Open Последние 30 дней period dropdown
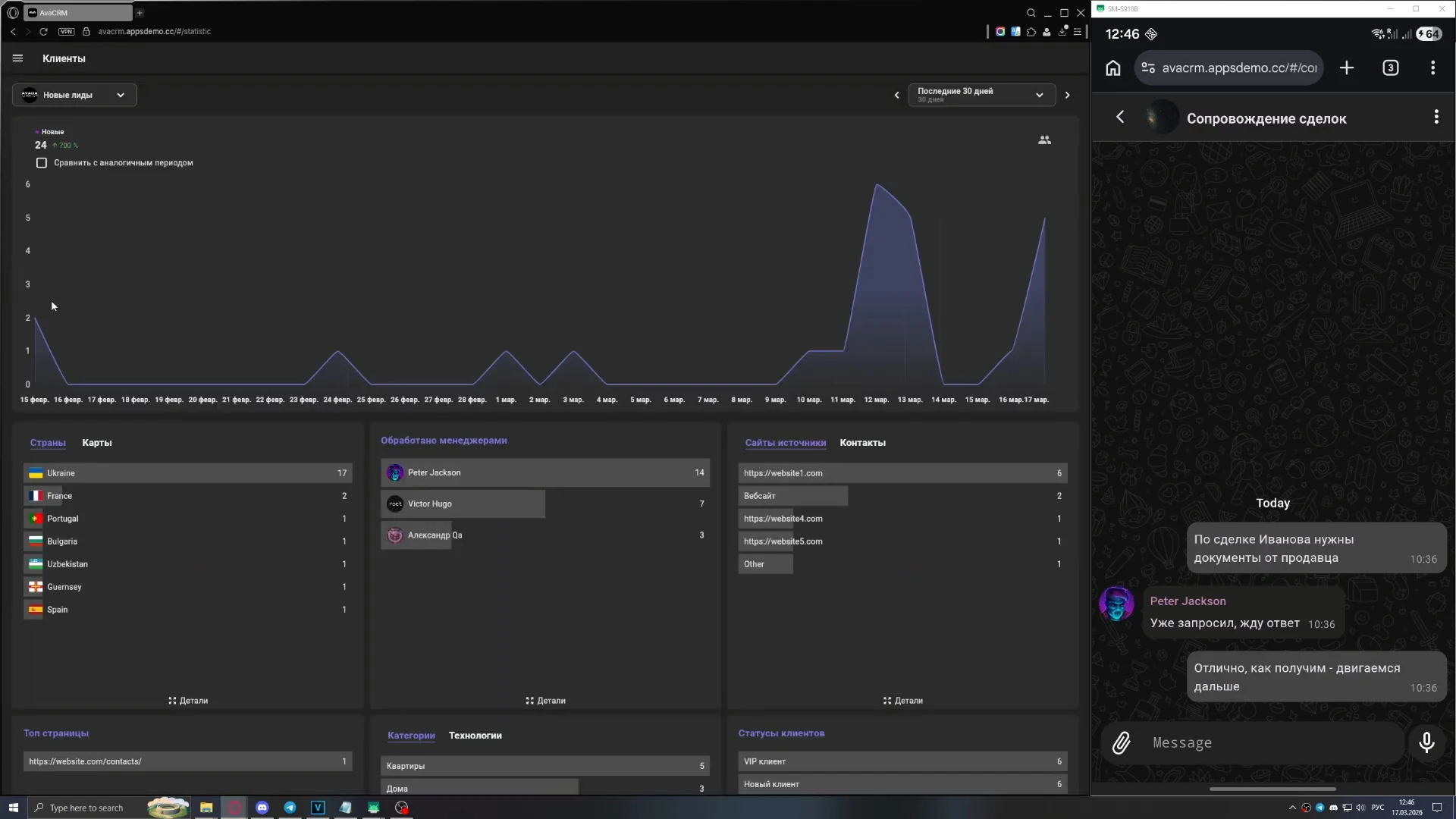Screen dimensions: 1456x819 [x=981, y=95]
